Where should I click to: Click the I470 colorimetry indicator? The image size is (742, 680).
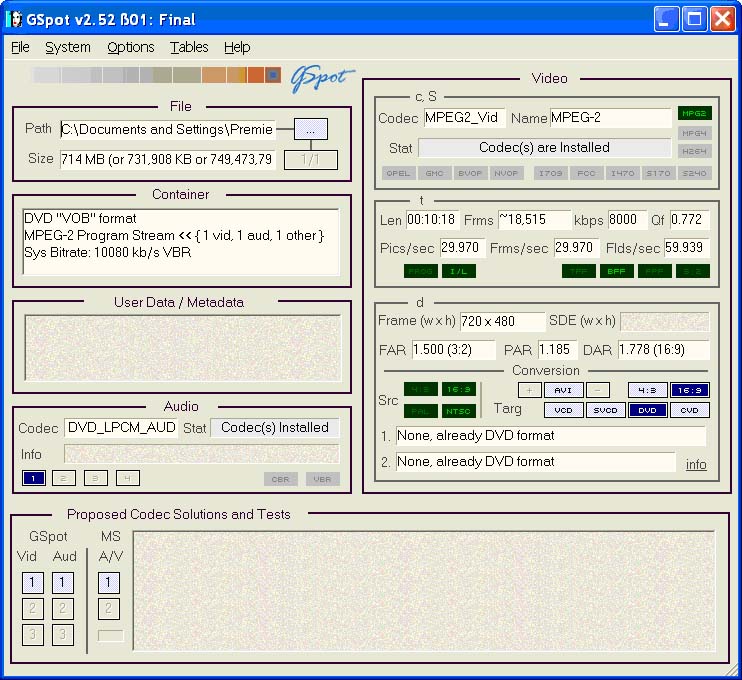[x=622, y=173]
